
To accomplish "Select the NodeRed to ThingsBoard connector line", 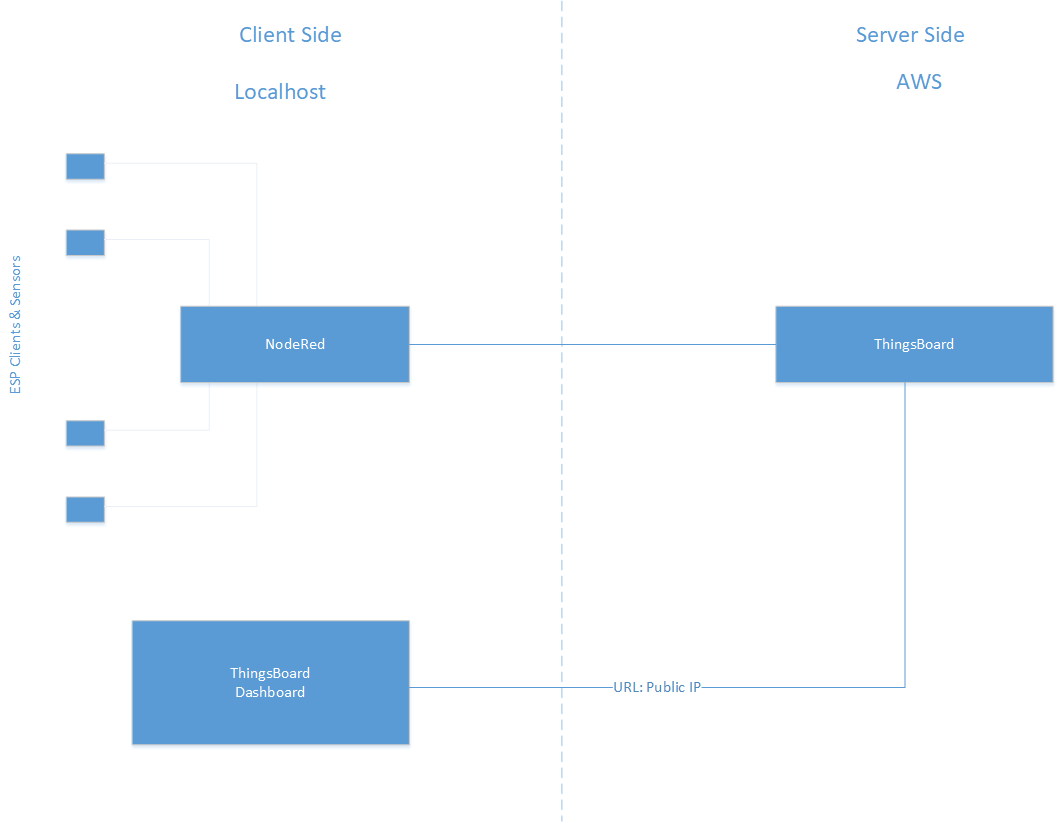I will pyautogui.click(x=592, y=344).
